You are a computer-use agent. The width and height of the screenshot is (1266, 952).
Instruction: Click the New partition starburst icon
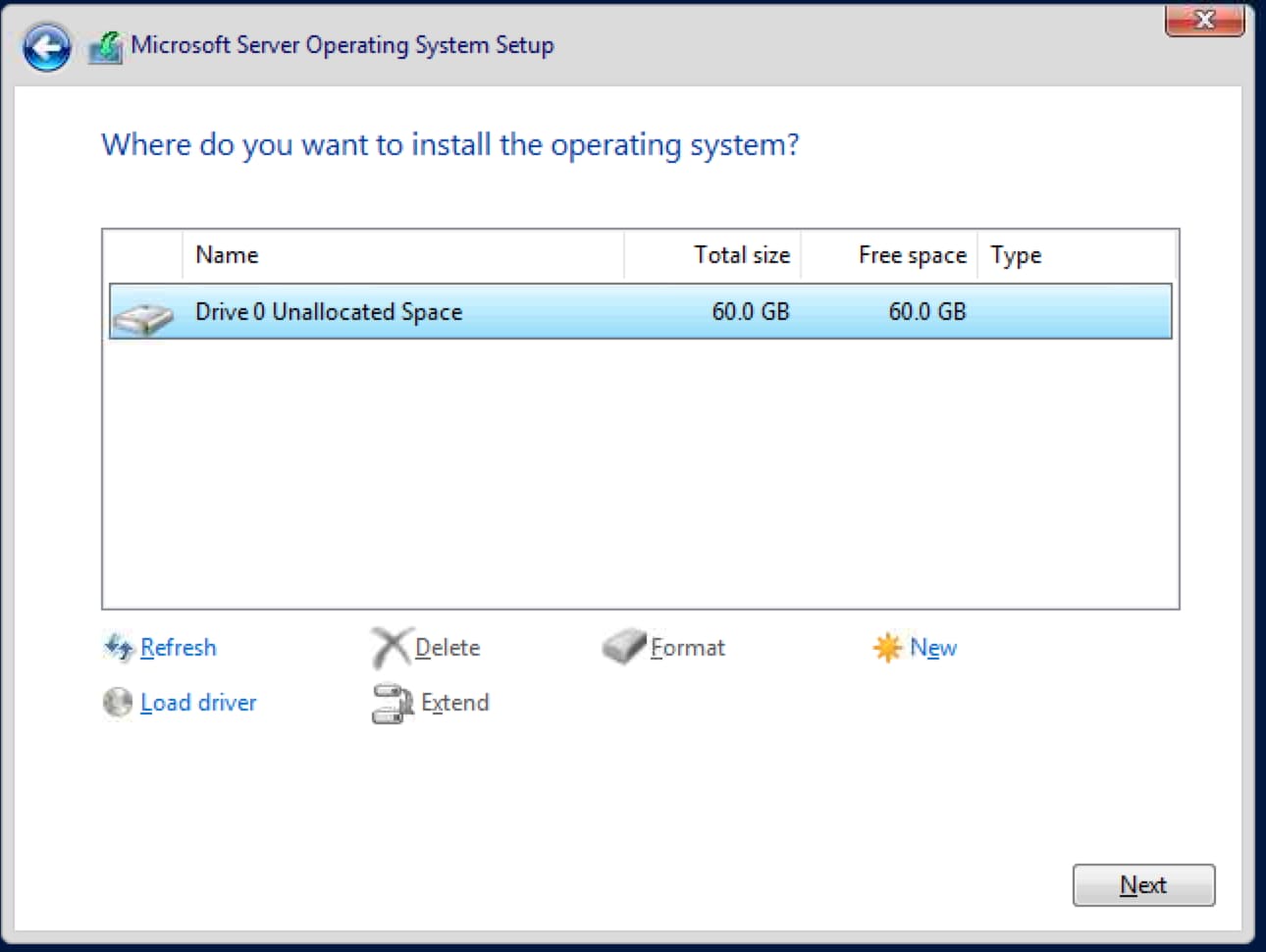point(887,648)
